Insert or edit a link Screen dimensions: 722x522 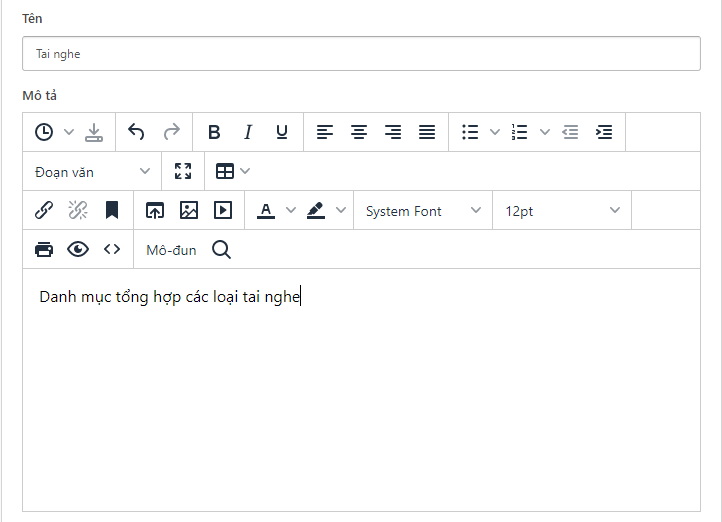pos(44,210)
